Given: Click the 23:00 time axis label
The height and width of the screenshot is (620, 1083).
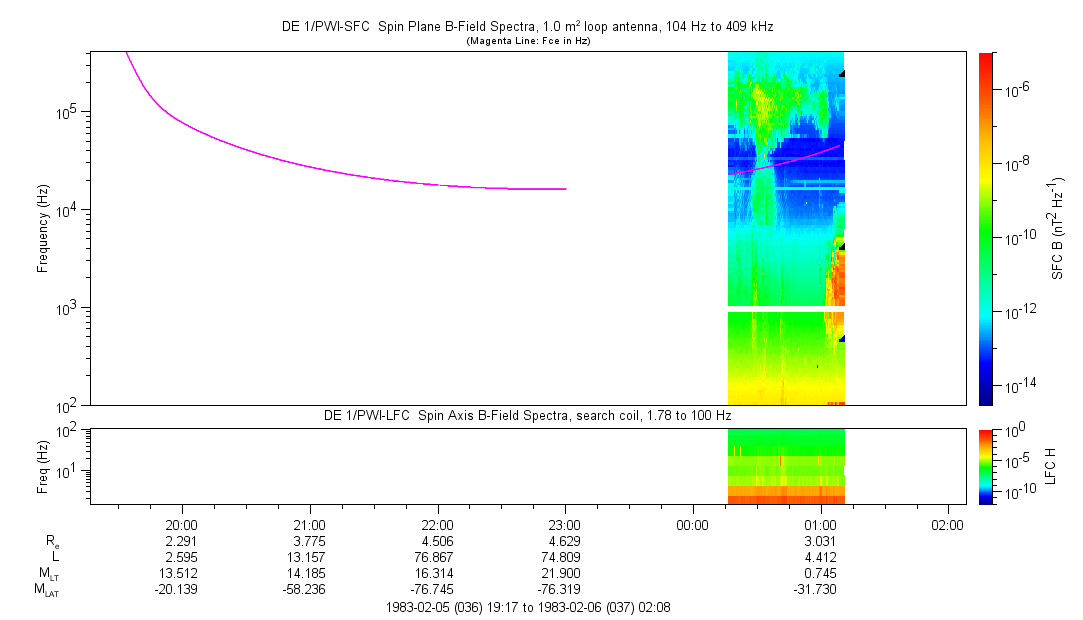Looking at the screenshot, I should pos(565,525).
